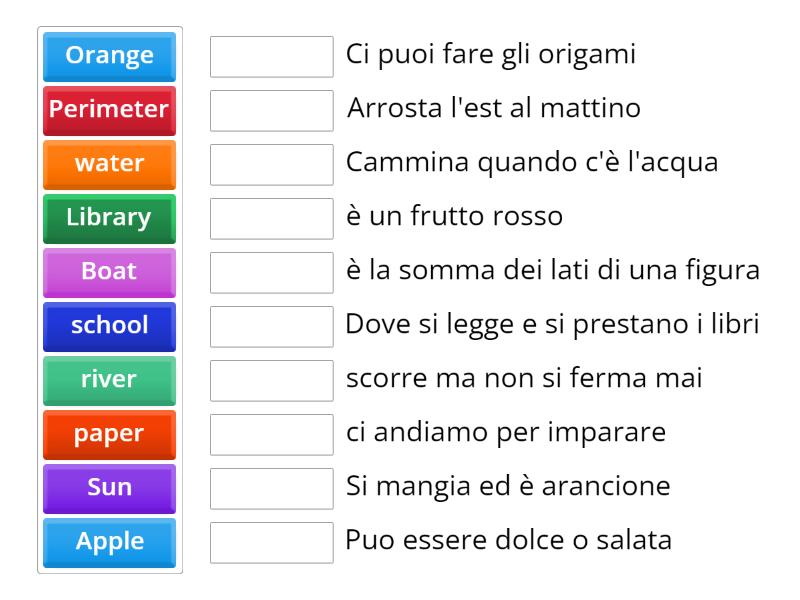Choose the purple Boat tile
The height and width of the screenshot is (600, 800).
[x=110, y=272]
